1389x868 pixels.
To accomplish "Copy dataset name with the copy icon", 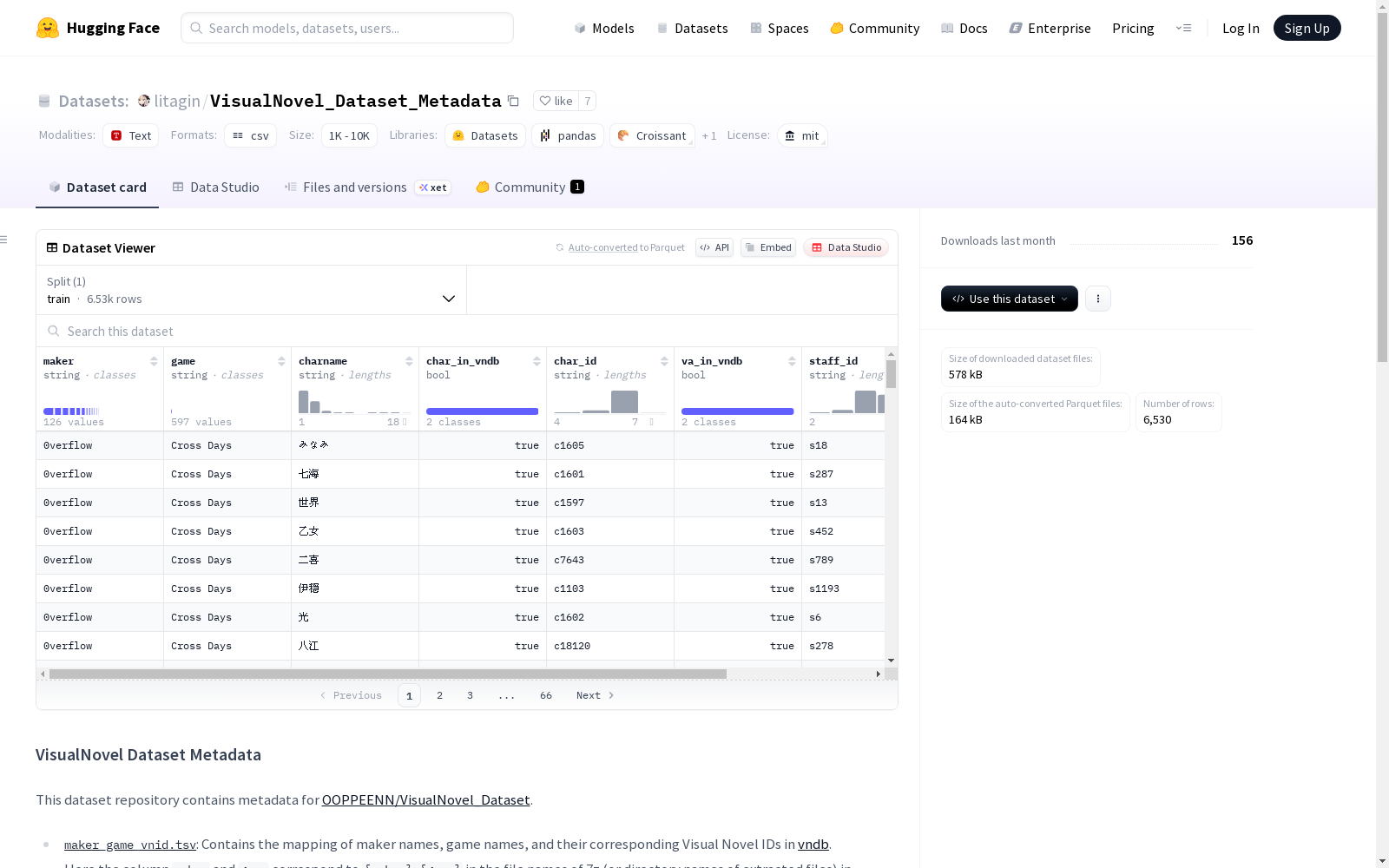I will (x=513, y=101).
